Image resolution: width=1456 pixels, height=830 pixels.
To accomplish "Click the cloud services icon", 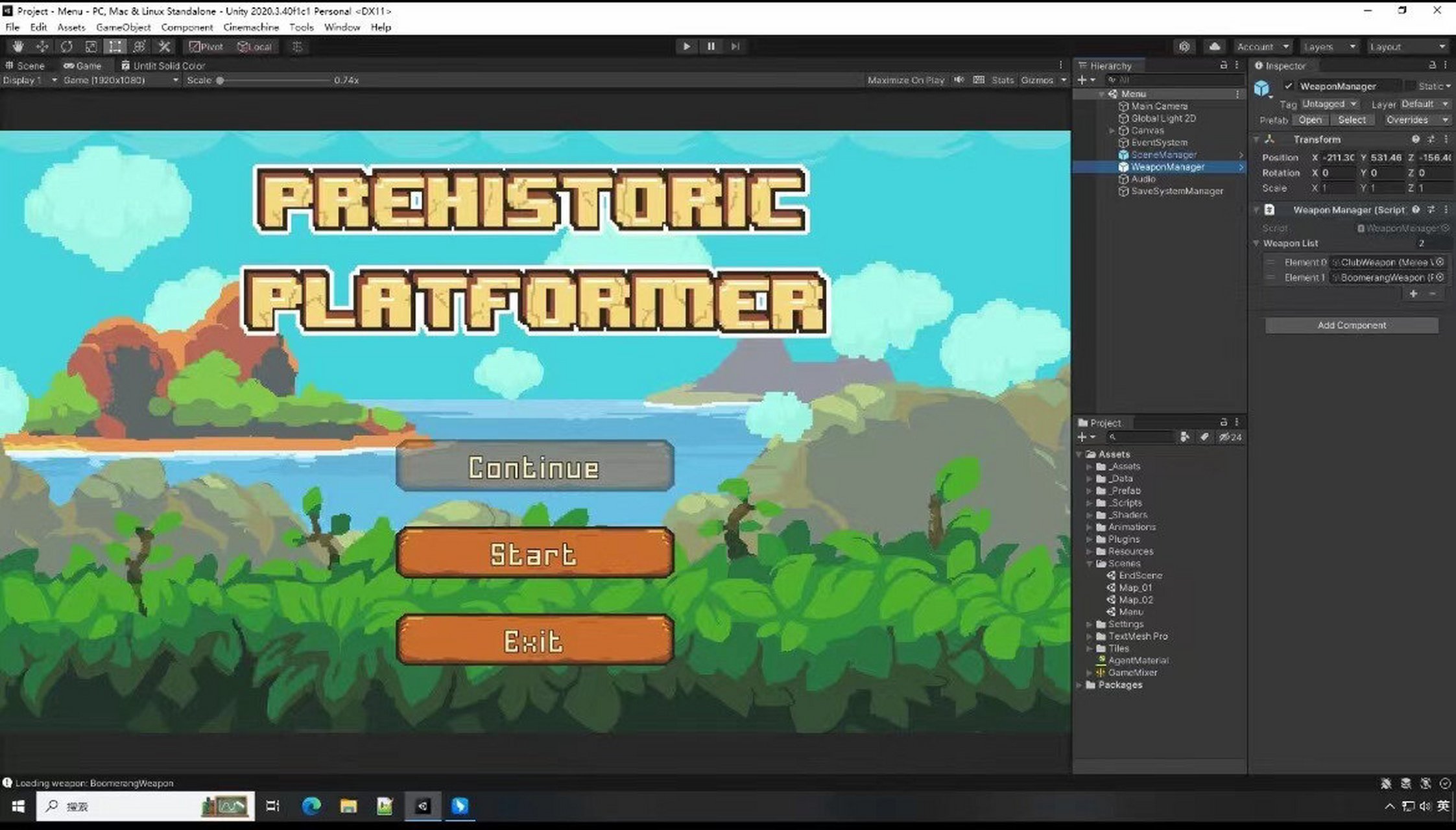I will [x=1214, y=47].
